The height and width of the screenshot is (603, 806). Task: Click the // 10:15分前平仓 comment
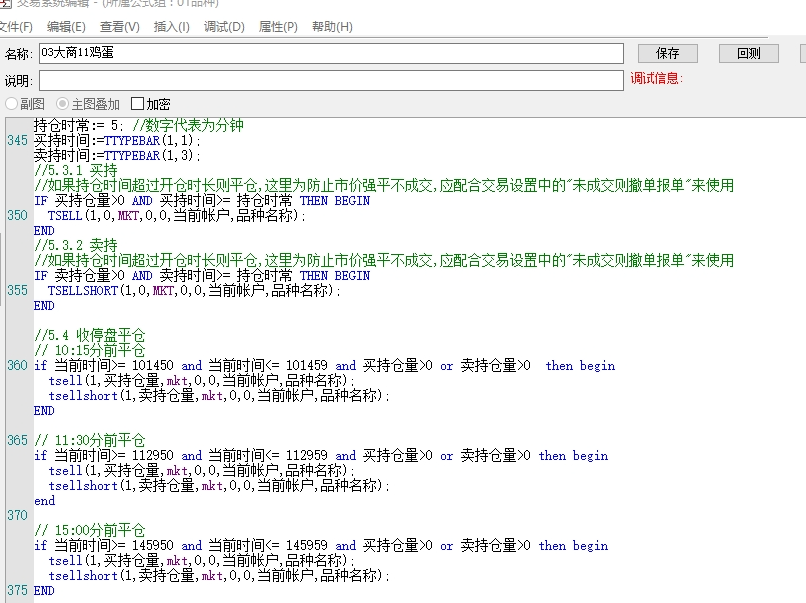(x=89, y=351)
